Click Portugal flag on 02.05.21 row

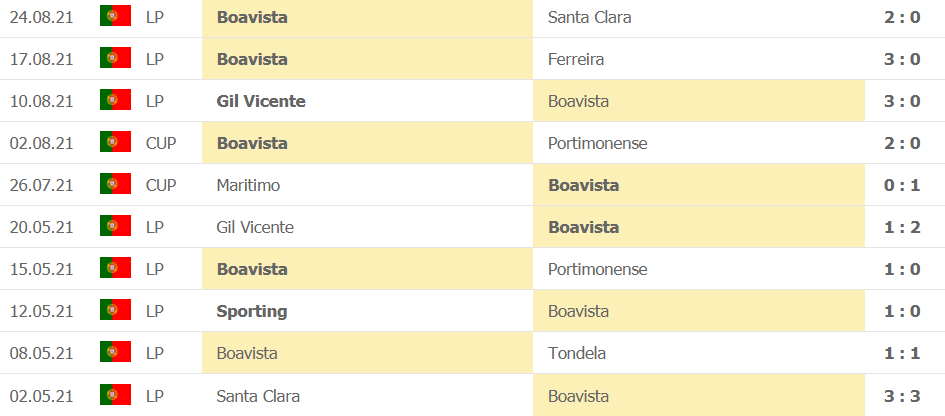pyautogui.click(x=116, y=394)
